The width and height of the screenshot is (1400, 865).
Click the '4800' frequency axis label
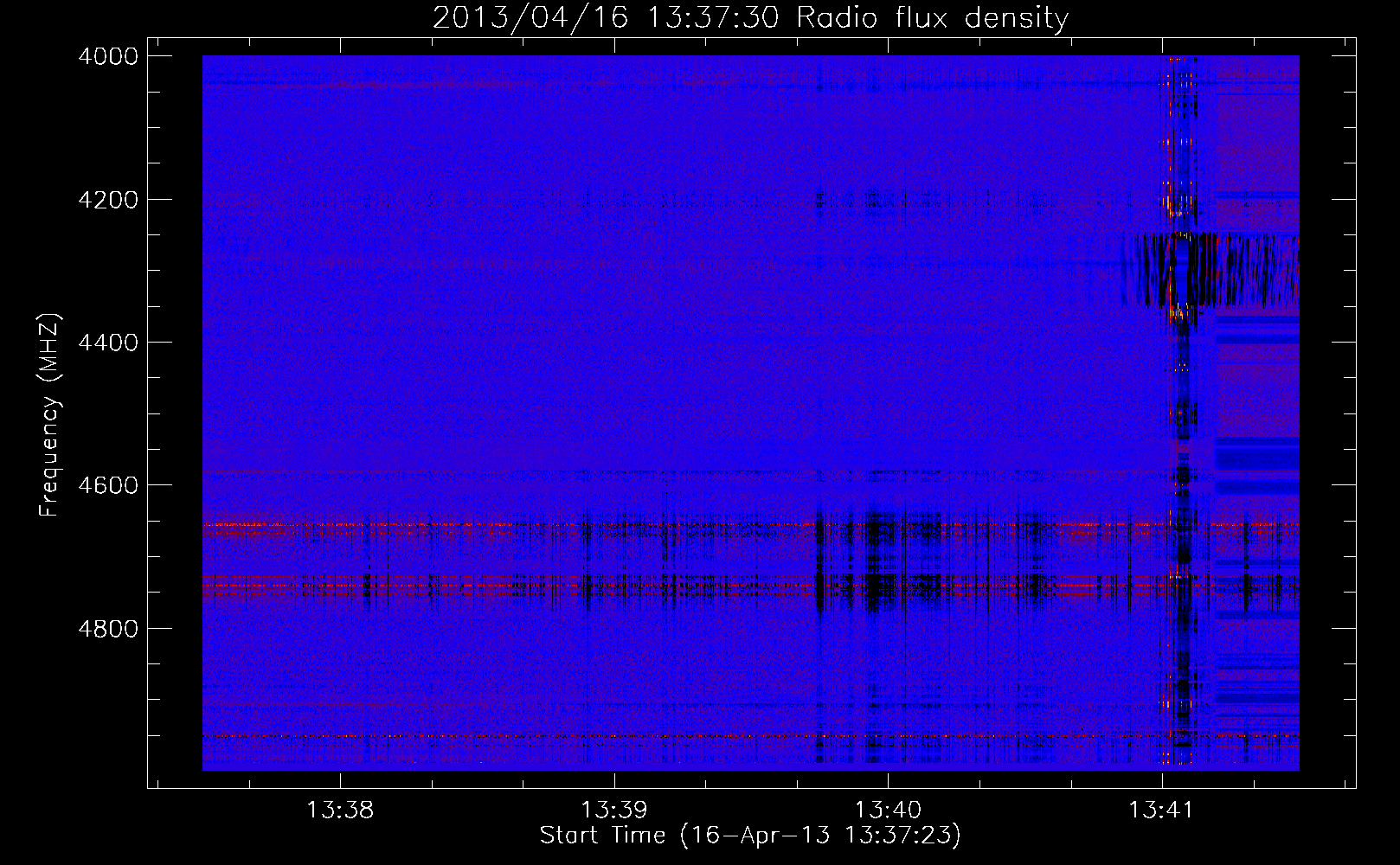(x=108, y=628)
